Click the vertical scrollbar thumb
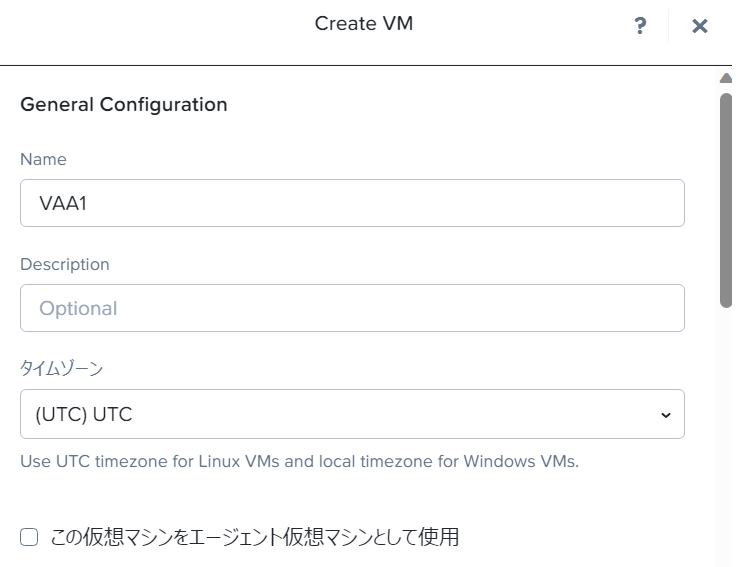Image resolution: width=752 pixels, height=567 pixels. tap(726, 200)
